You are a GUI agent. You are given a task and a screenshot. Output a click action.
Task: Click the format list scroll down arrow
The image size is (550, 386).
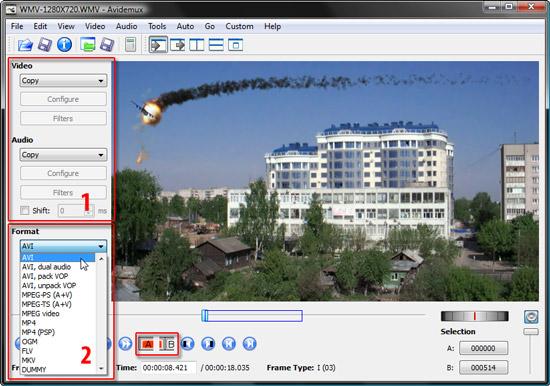(x=101, y=368)
